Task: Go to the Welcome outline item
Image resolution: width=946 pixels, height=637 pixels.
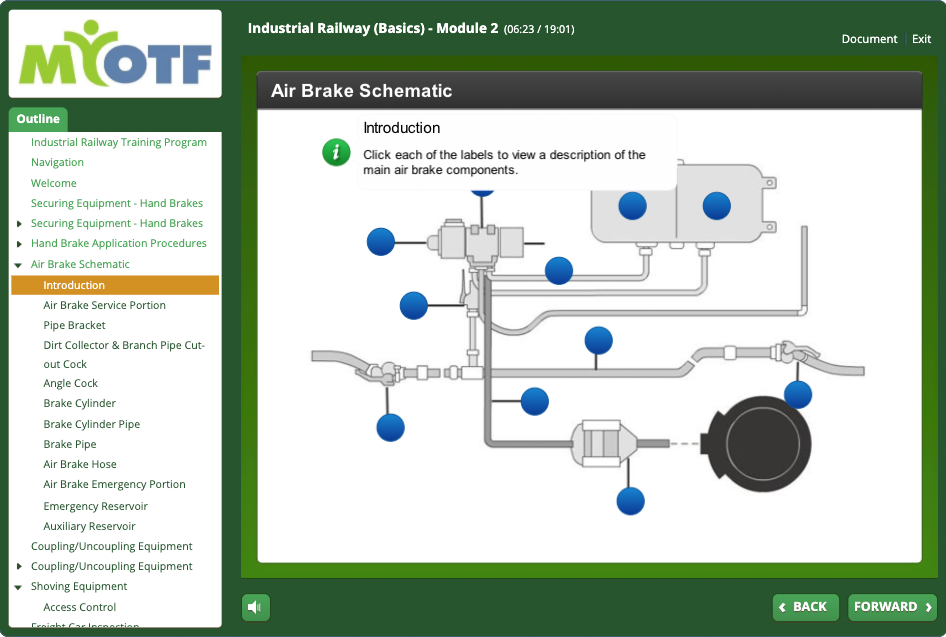Action: pos(54,183)
